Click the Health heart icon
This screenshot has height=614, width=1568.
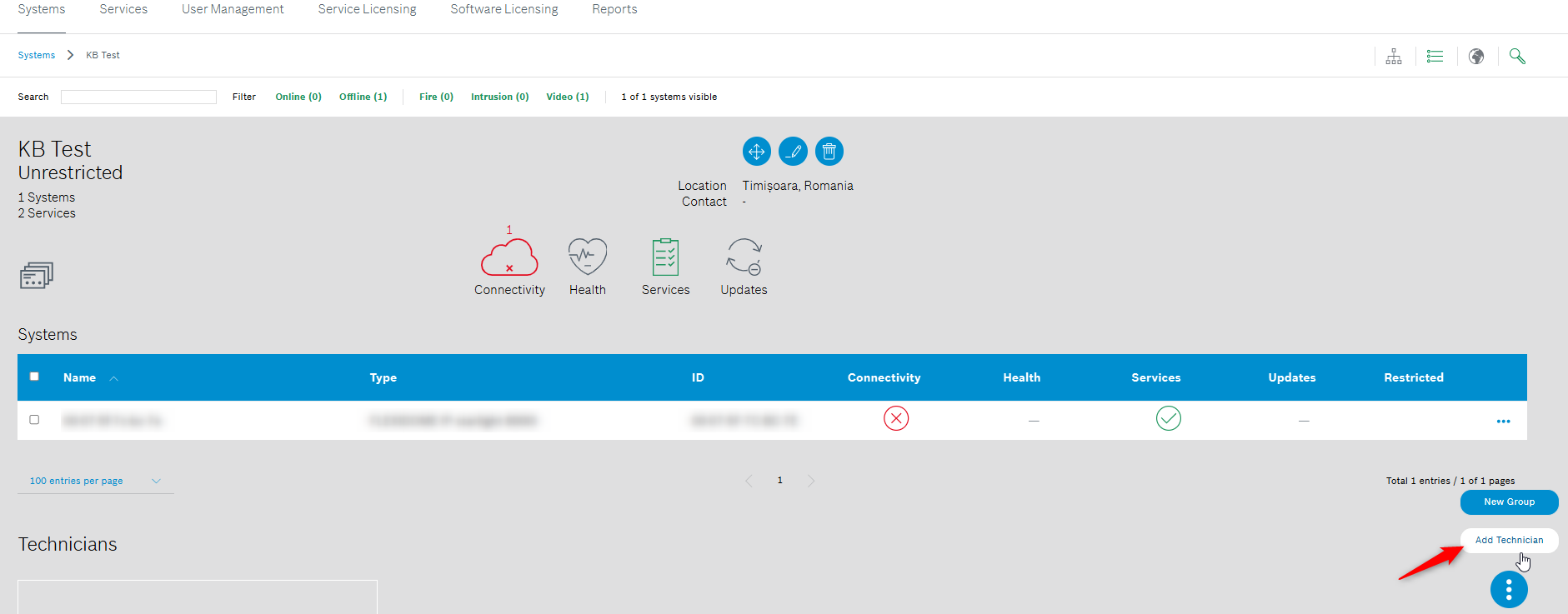pos(588,257)
